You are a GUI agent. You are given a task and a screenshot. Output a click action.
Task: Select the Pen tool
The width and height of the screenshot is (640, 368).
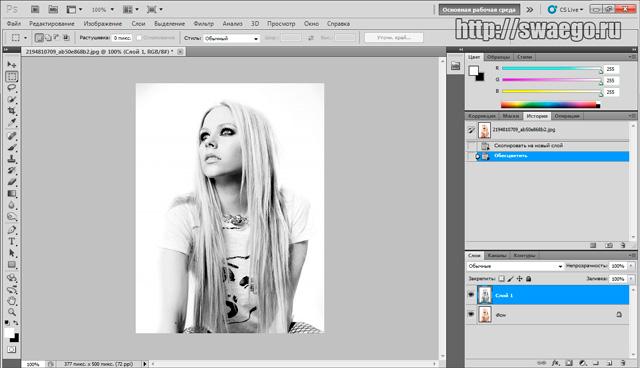(11, 230)
